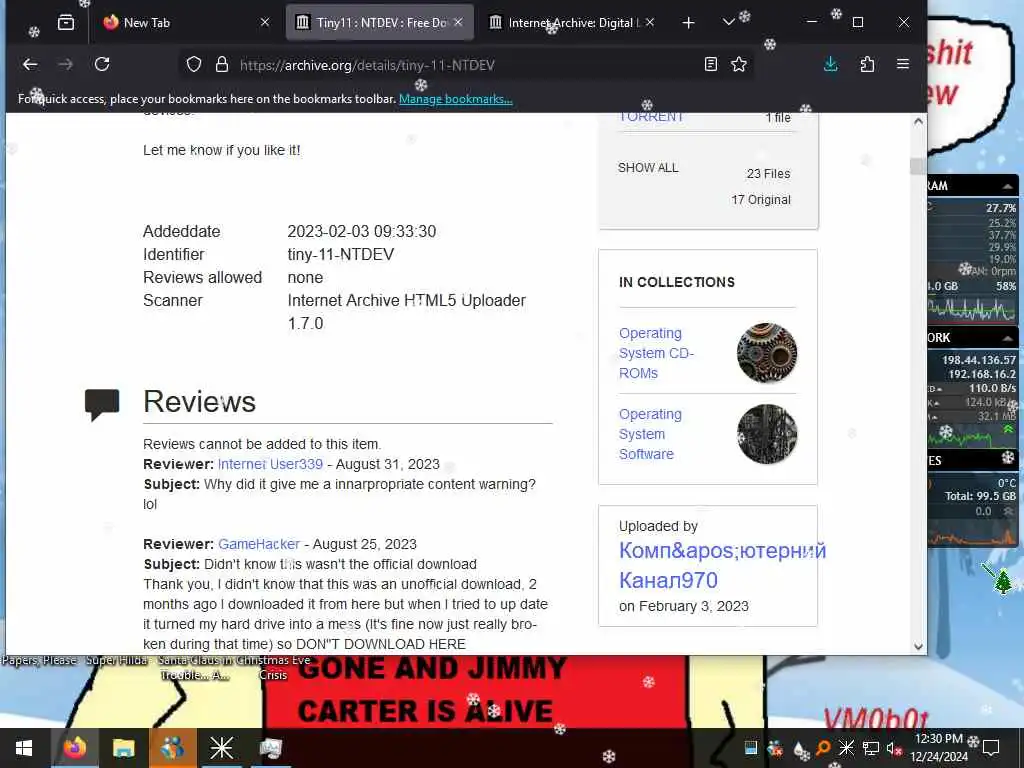Image resolution: width=1024 pixels, height=768 pixels.
Task: Toggle reader view in the address bar
Action: (711, 64)
